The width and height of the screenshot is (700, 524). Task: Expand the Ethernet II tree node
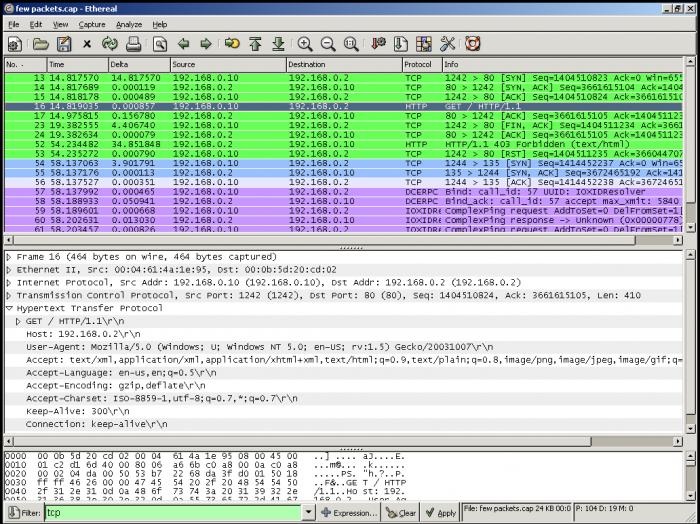tap(9, 270)
